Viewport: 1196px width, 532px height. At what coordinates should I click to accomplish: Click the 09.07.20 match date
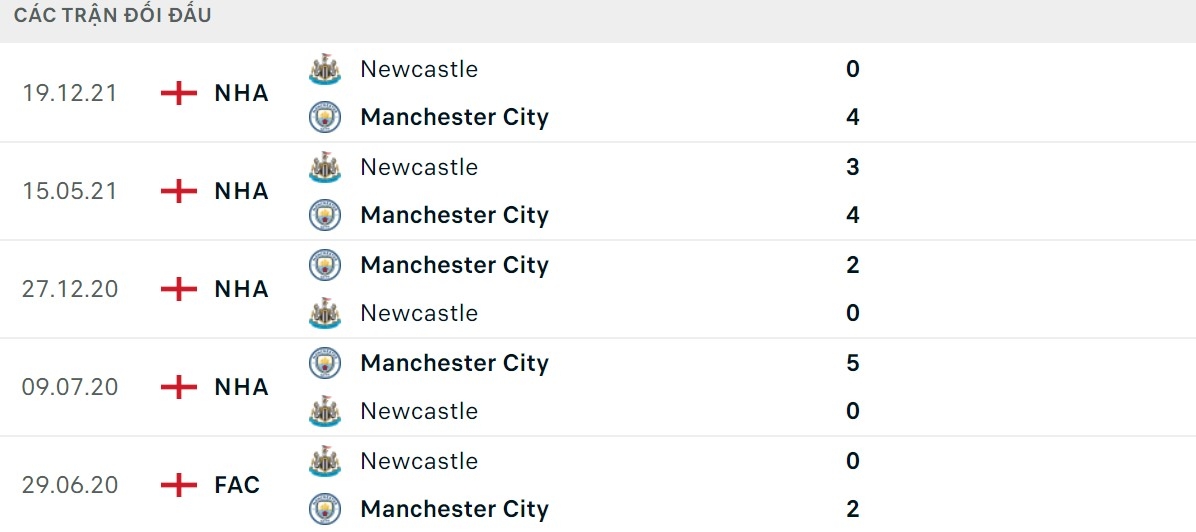tap(70, 387)
